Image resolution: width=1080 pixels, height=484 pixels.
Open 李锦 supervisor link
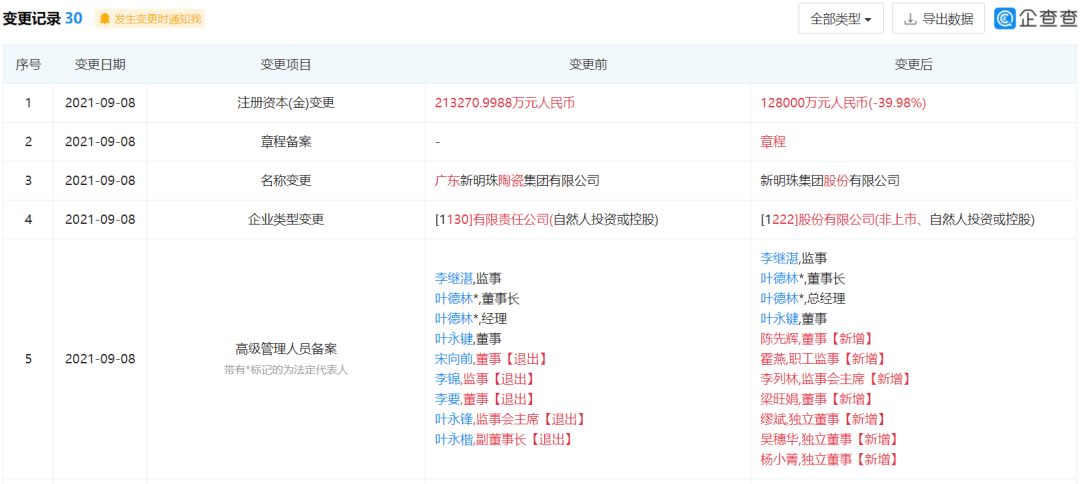(447, 379)
